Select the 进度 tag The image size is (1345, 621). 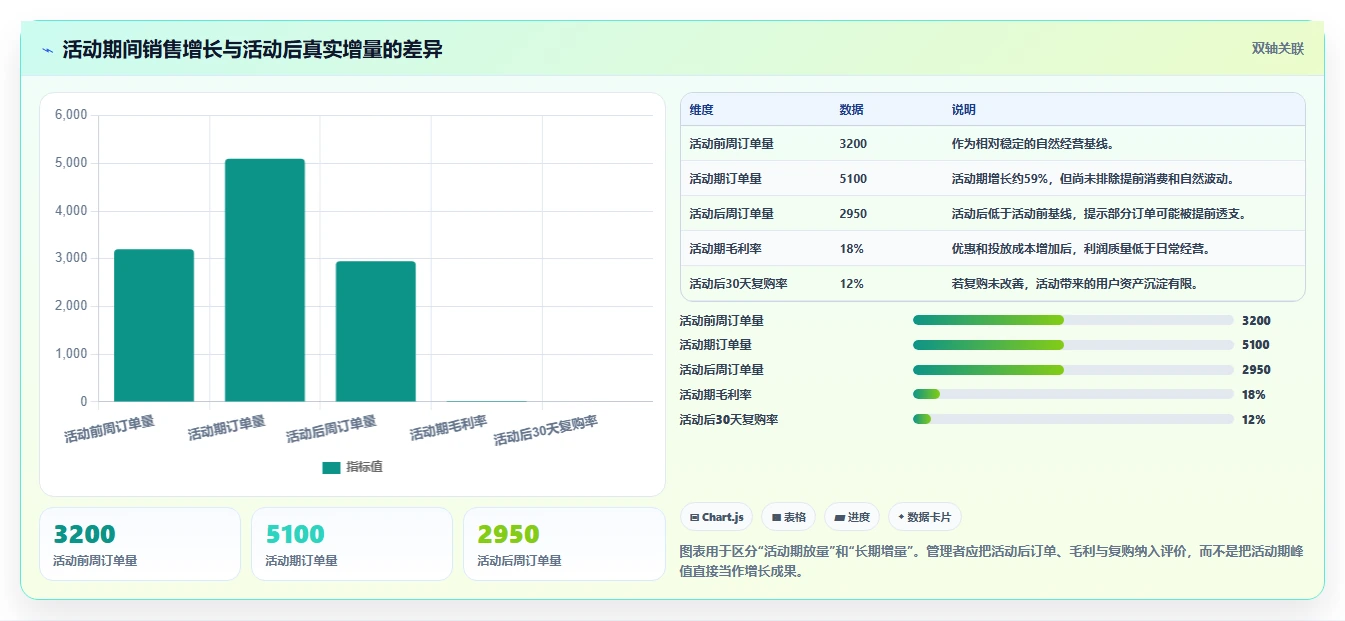pos(852,517)
